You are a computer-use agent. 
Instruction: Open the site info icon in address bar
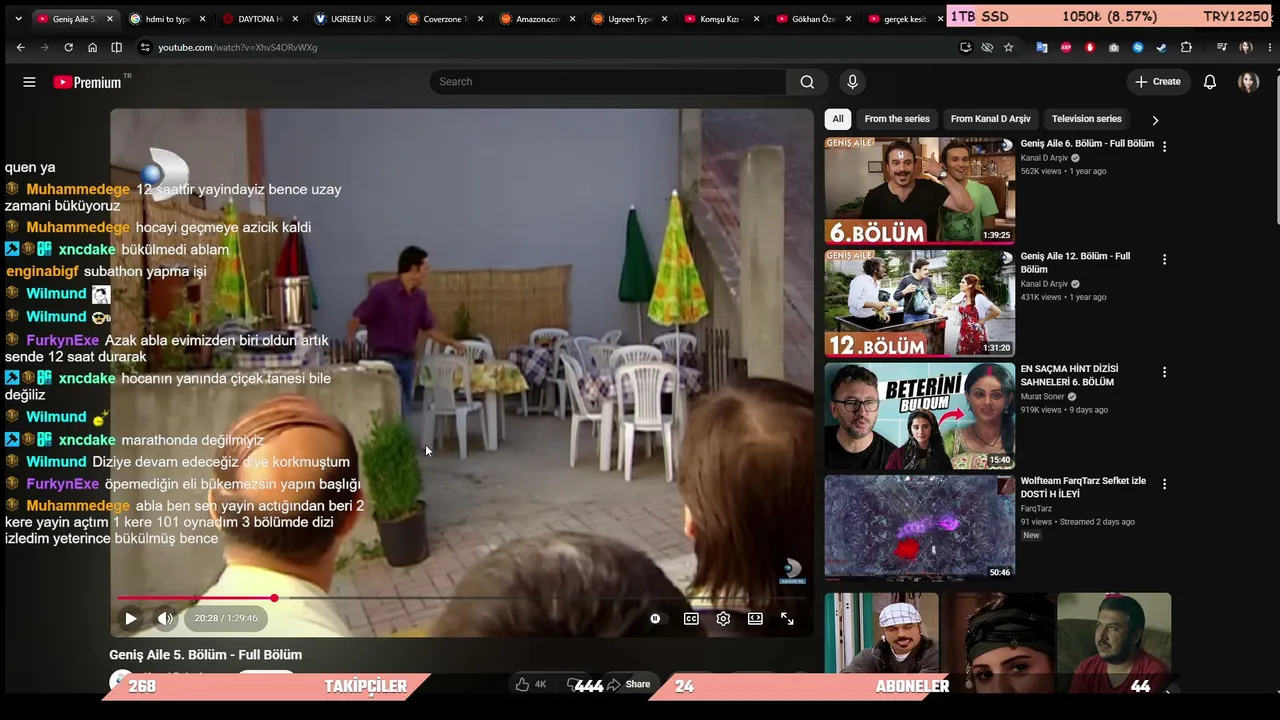click(145, 47)
